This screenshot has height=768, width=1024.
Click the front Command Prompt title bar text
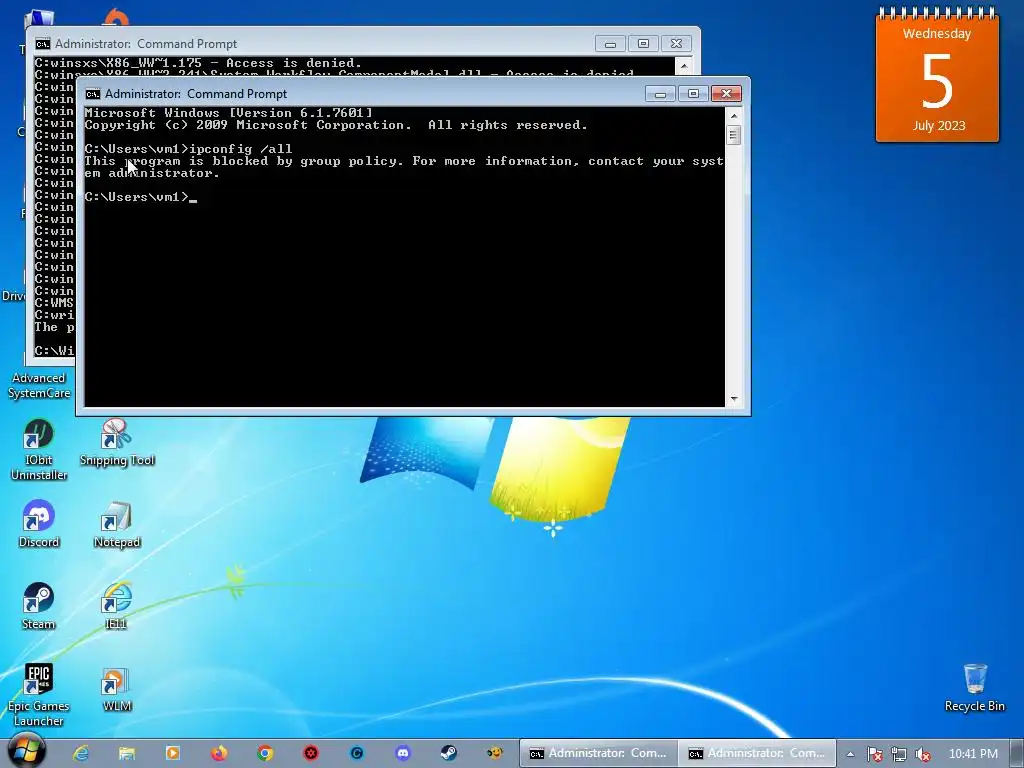pos(195,94)
